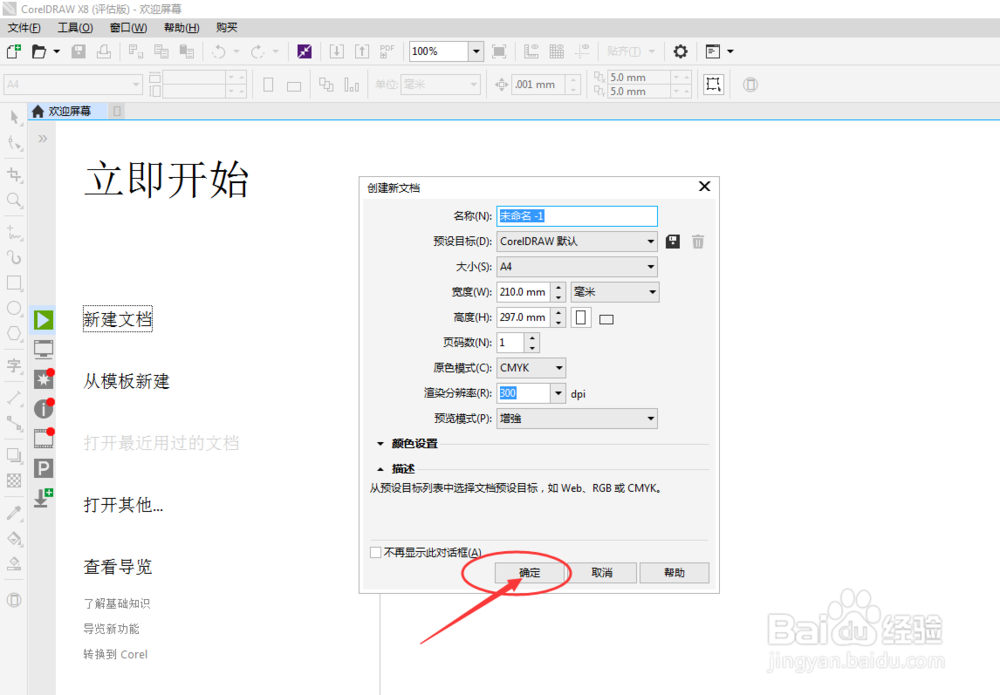Click the 宽度 210.0 mm field

point(524,292)
